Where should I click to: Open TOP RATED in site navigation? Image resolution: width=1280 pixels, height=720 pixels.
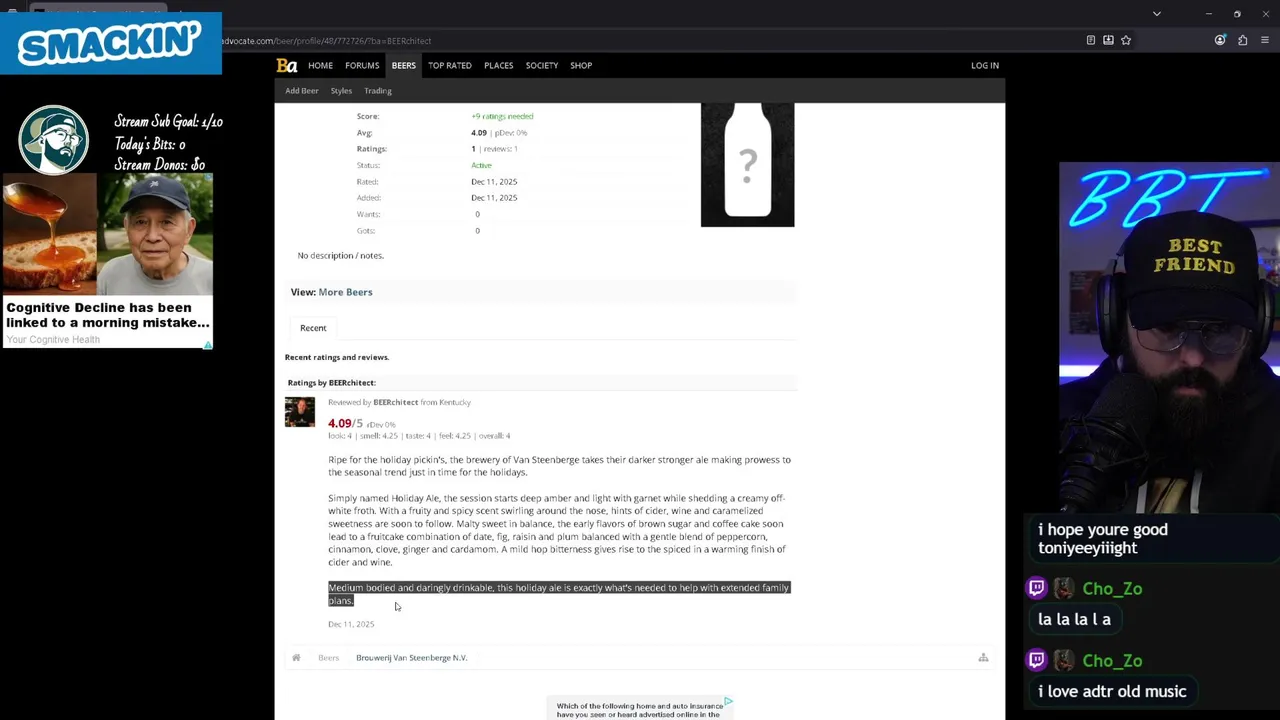pos(450,65)
